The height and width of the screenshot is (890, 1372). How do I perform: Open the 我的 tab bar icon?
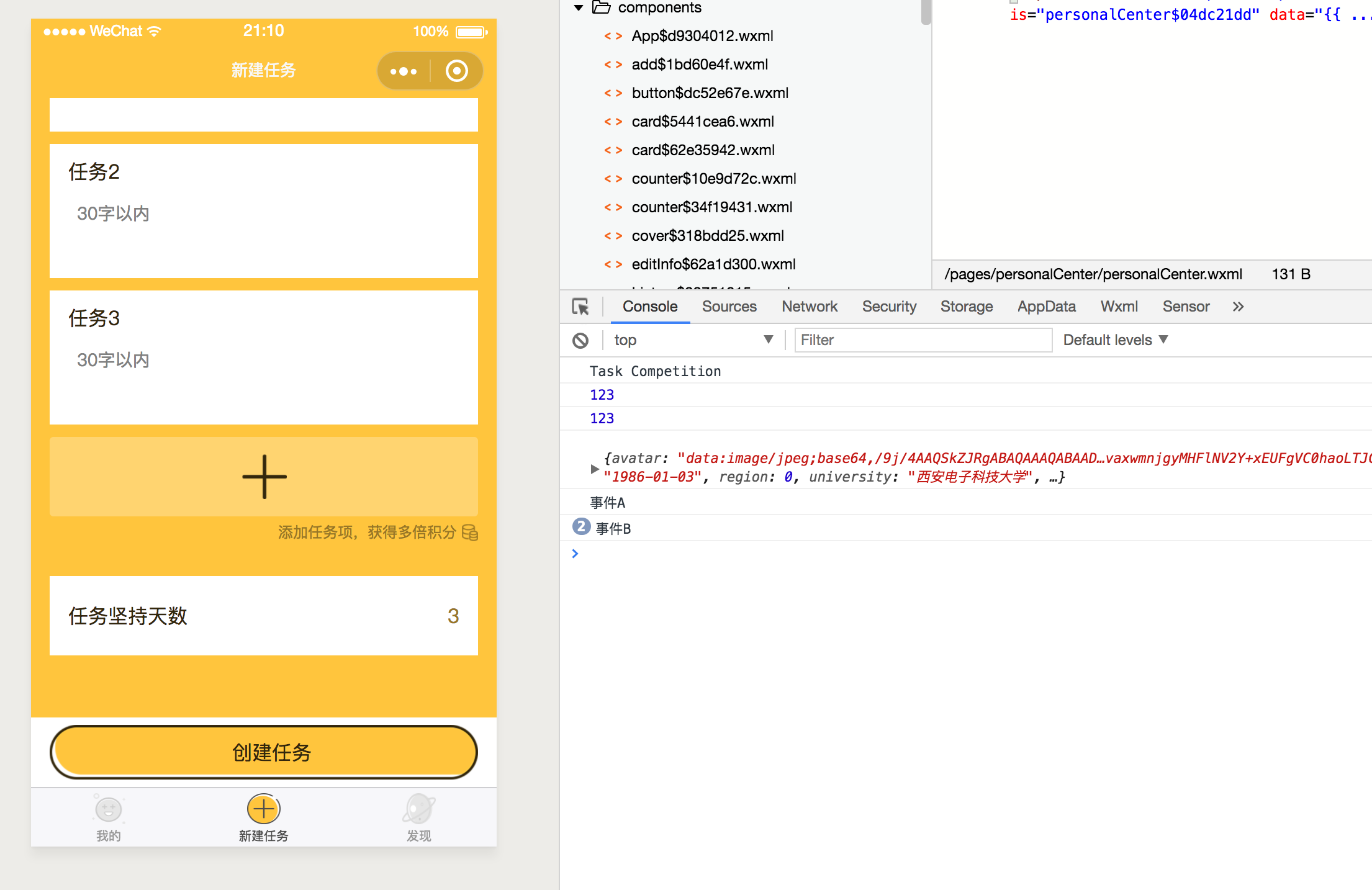(109, 810)
